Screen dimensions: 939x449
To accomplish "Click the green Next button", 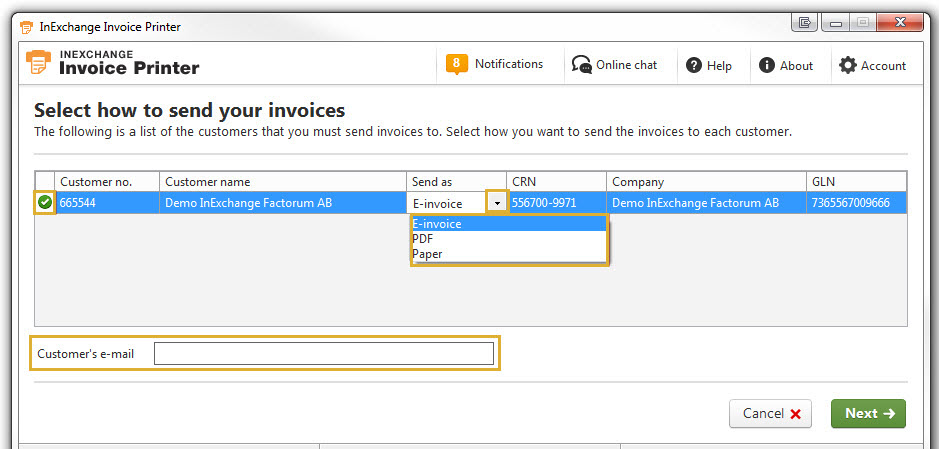I will tap(868, 414).
